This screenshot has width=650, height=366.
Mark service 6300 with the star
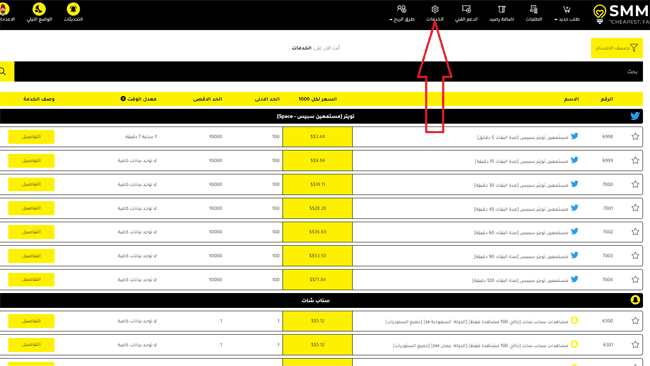click(635, 321)
